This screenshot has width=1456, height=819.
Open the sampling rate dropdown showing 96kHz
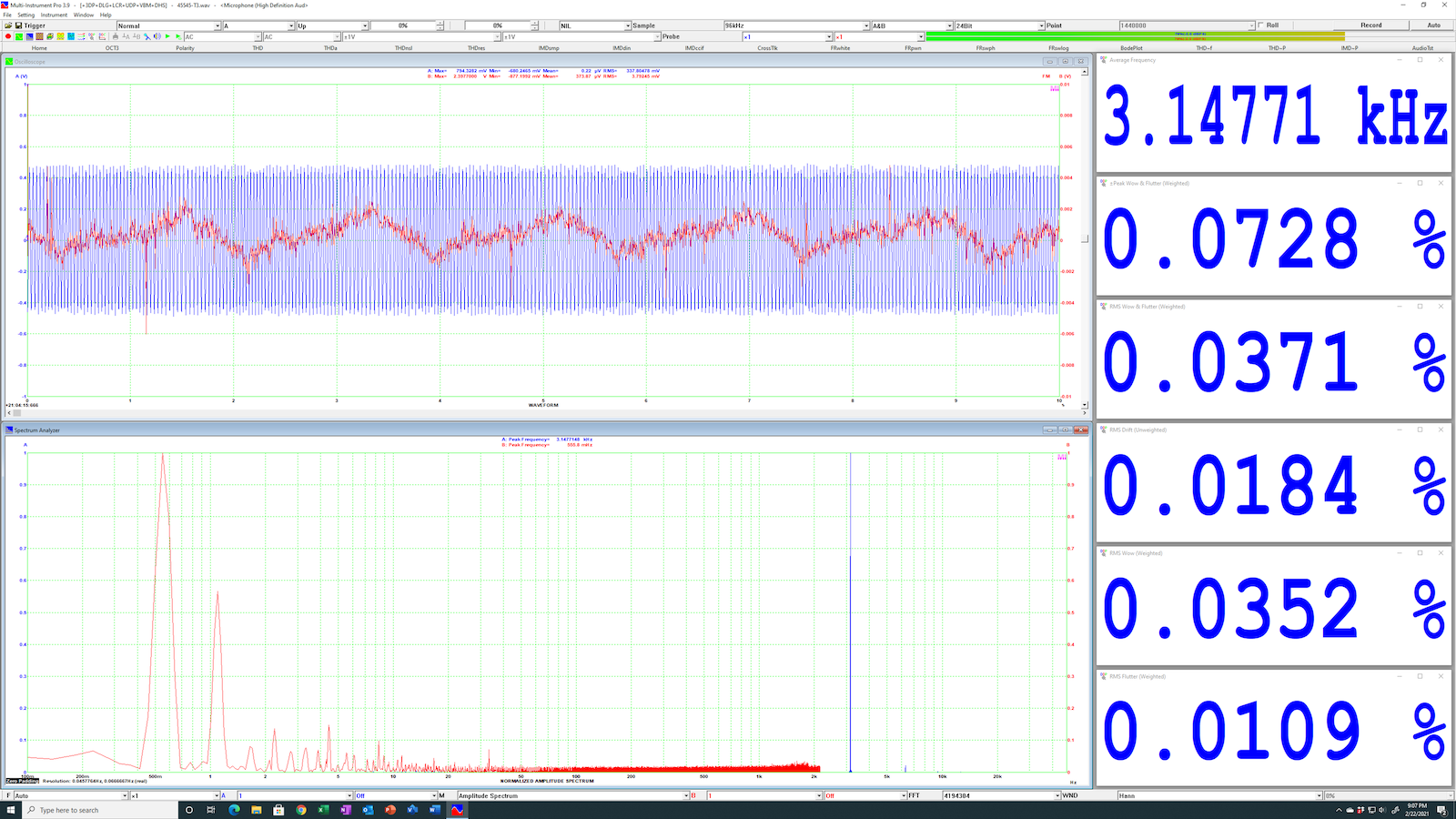[796, 25]
